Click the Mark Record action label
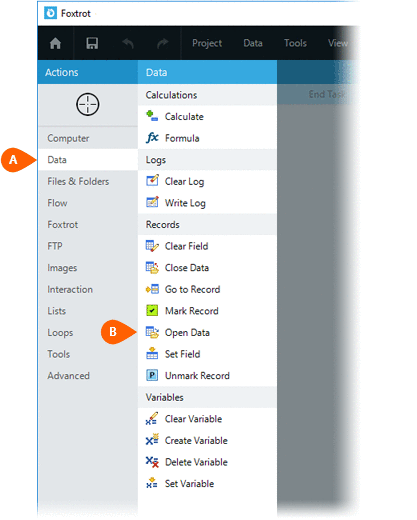 [x=192, y=311]
